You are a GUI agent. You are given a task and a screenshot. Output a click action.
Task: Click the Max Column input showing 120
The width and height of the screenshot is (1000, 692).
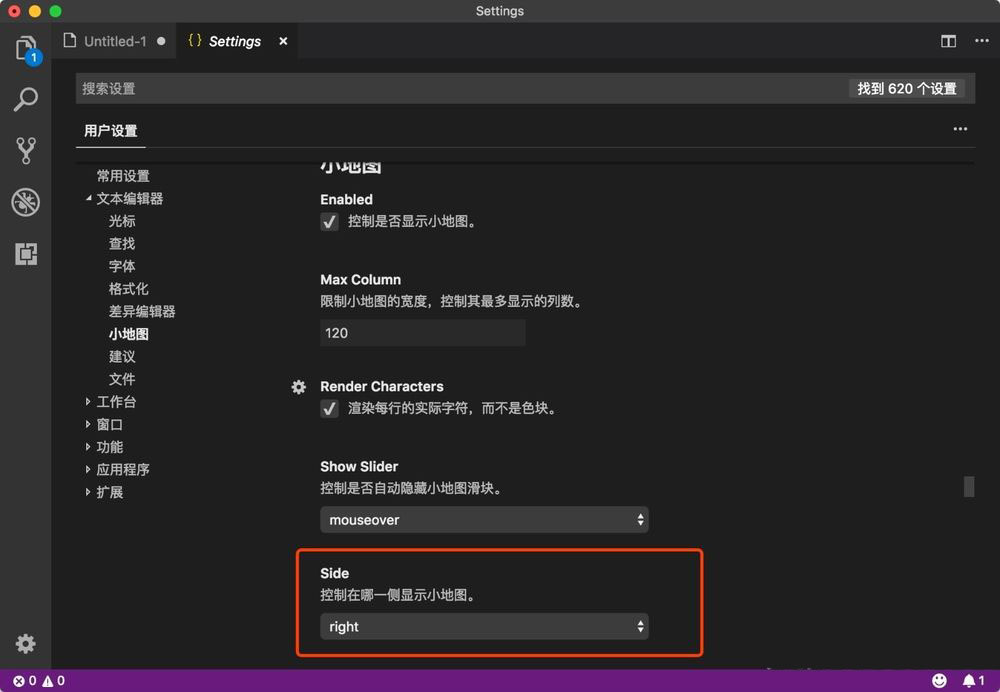pyautogui.click(x=422, y=333)
